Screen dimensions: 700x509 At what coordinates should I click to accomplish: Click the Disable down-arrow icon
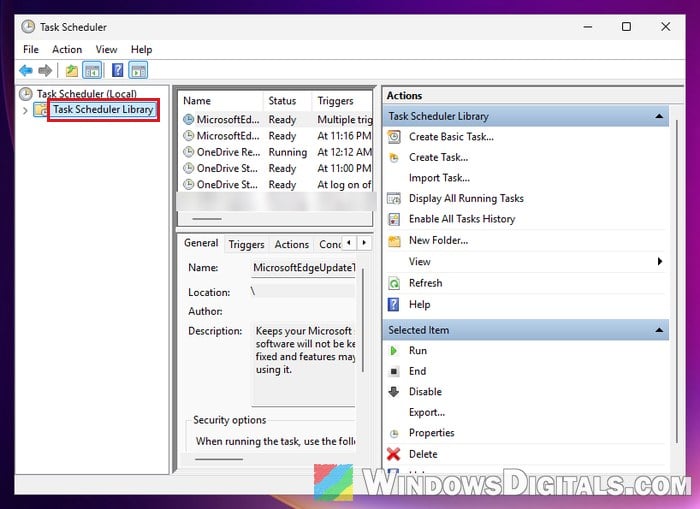click(x=394, y=392)
